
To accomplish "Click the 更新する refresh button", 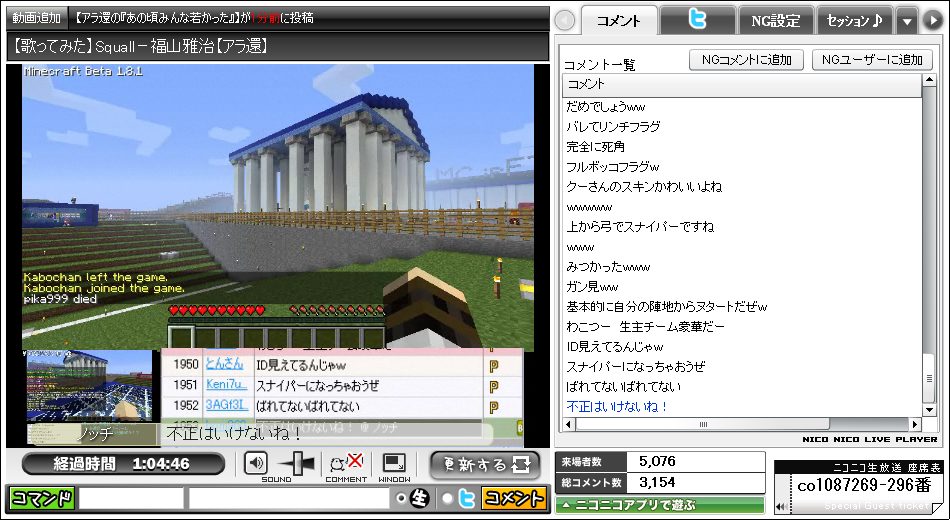I will [x=485, y=465].
